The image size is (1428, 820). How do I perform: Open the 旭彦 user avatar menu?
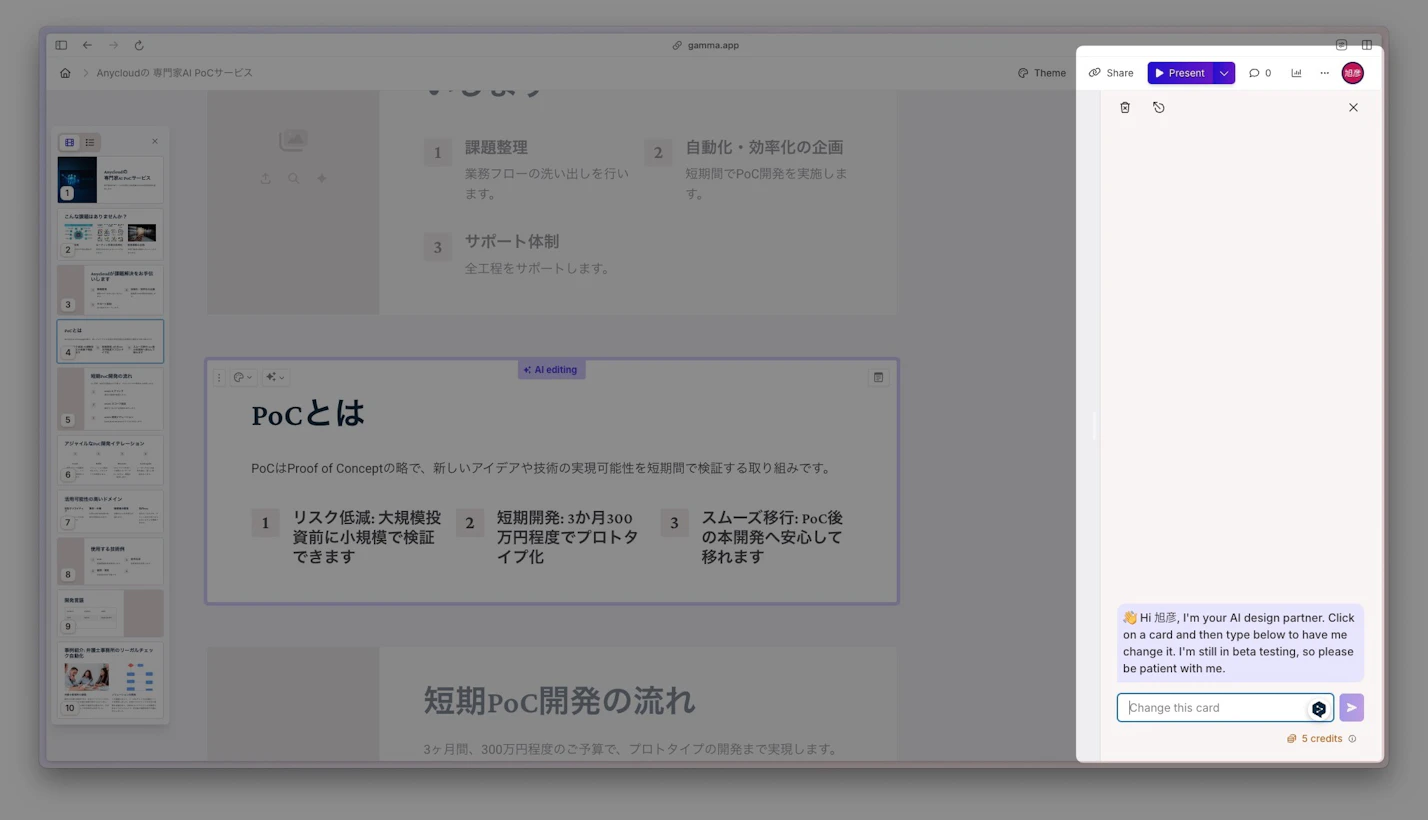[1352, 73]
